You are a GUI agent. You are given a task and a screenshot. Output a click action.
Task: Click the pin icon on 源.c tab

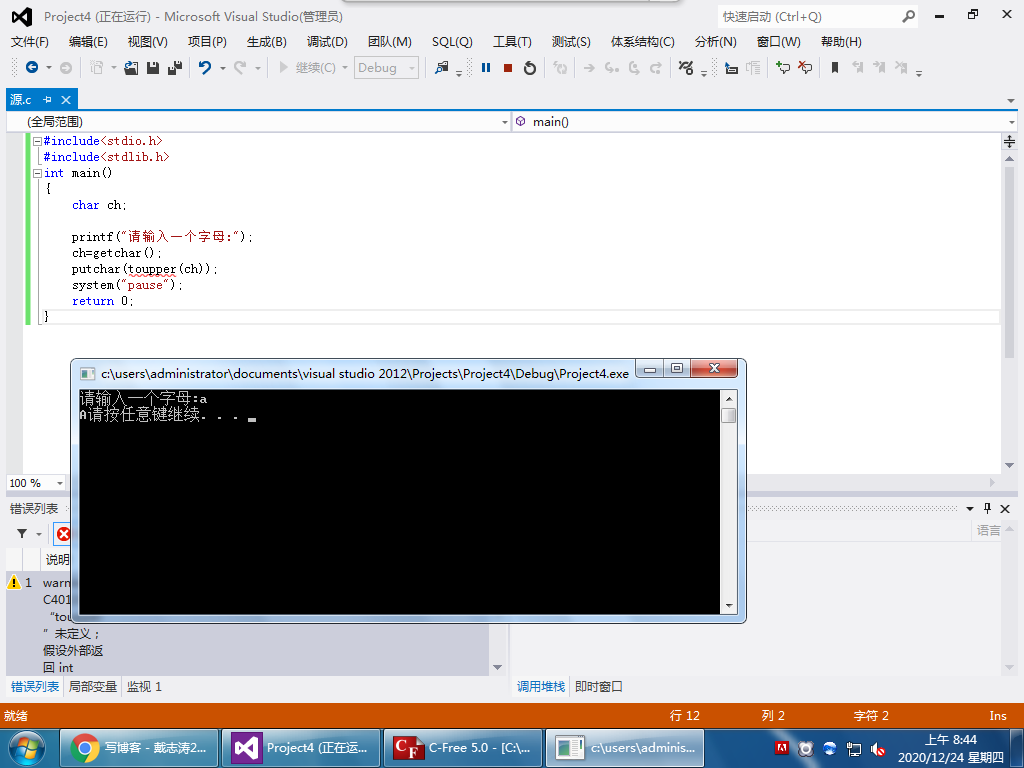(47, 100)
